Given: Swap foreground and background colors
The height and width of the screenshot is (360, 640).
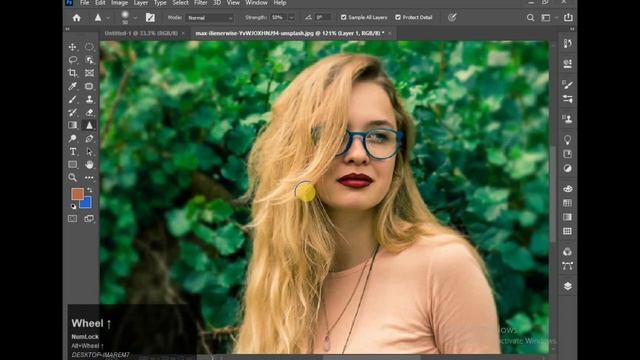Looking at the screenshot, I should pyautogui.click(x=89, y=190).
